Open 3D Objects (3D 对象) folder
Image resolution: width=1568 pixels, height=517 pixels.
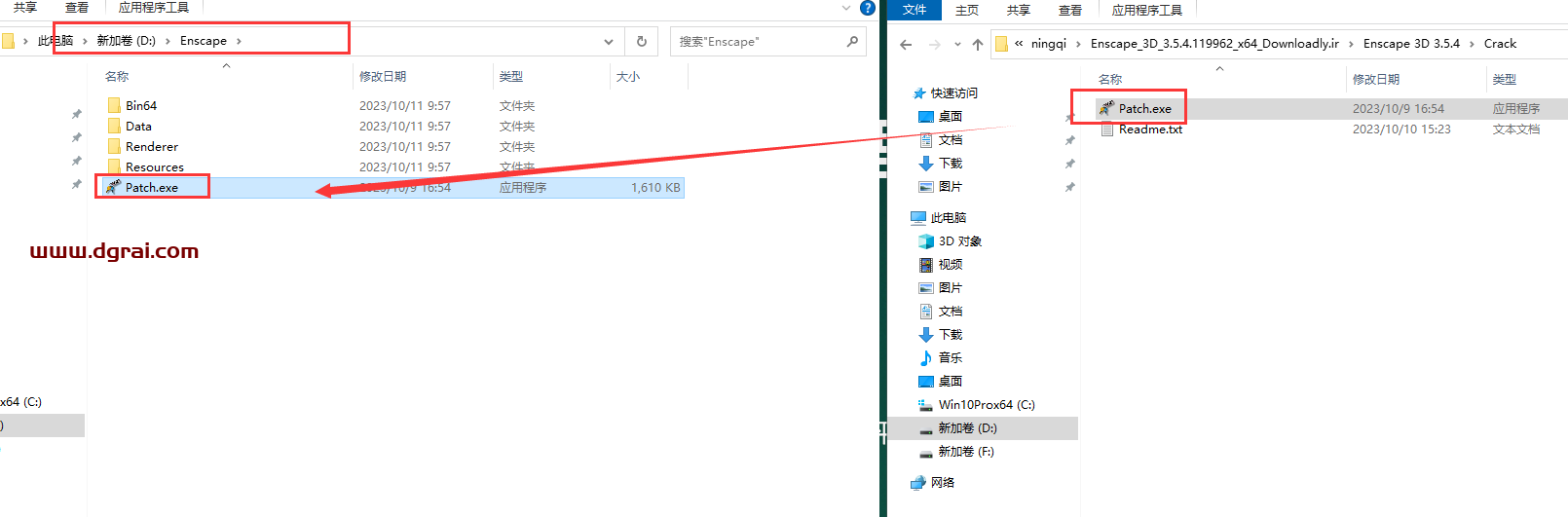pyautogui.click(x=951, y=241)
